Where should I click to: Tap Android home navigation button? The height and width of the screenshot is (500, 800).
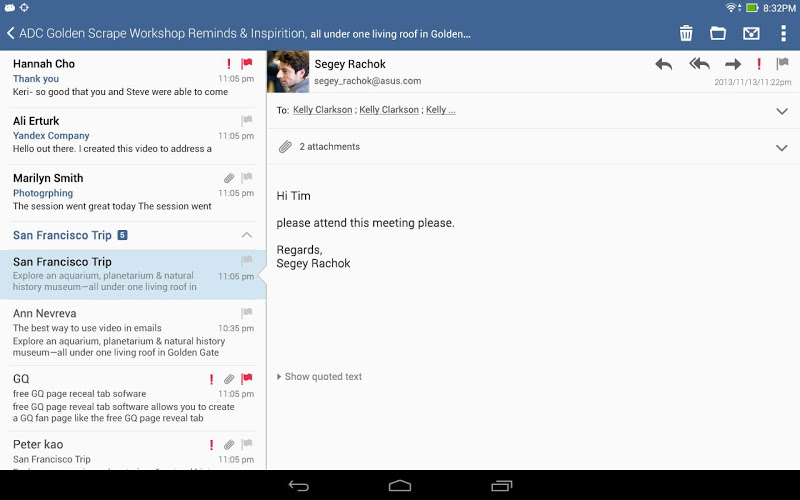399,485
